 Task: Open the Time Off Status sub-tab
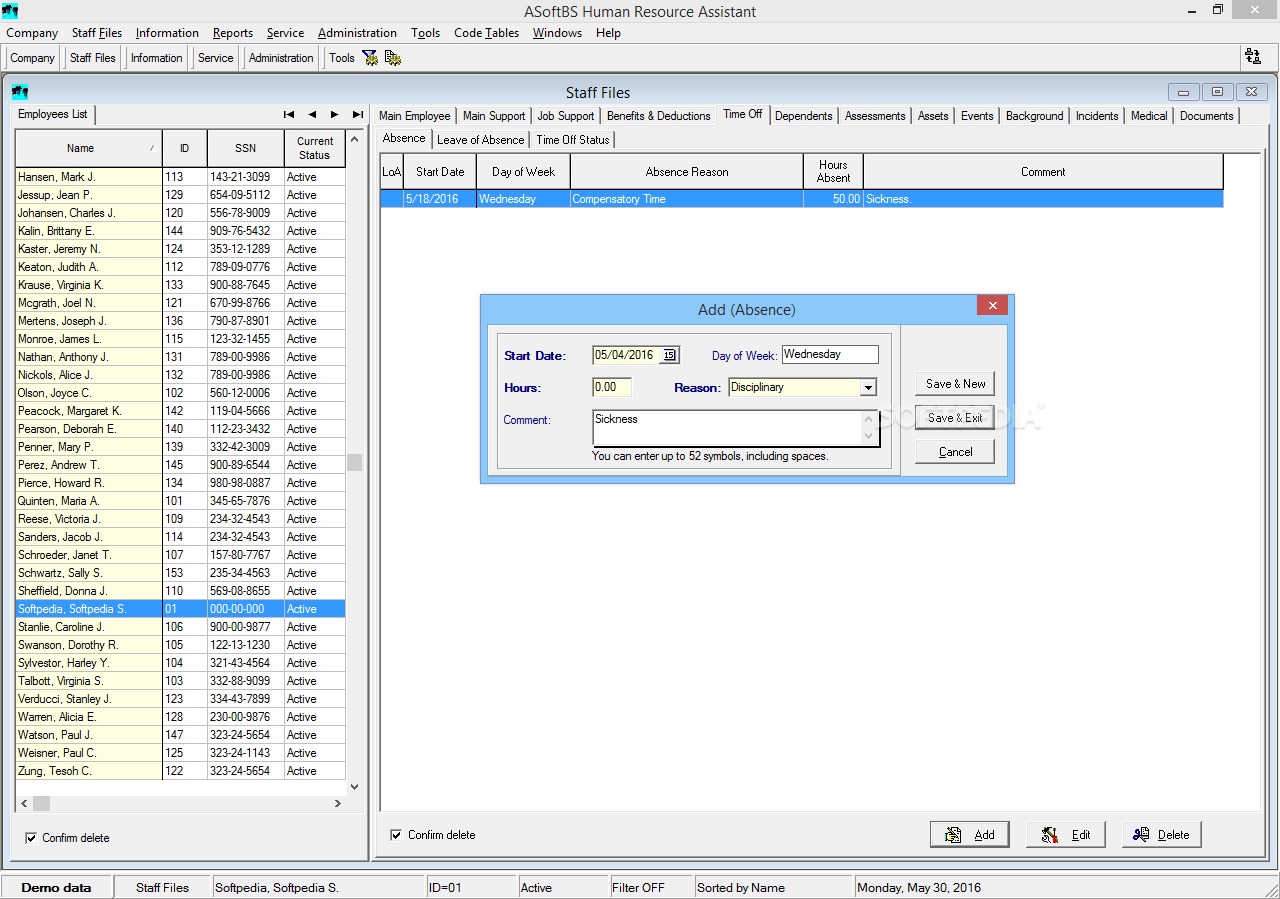point(573,140)
